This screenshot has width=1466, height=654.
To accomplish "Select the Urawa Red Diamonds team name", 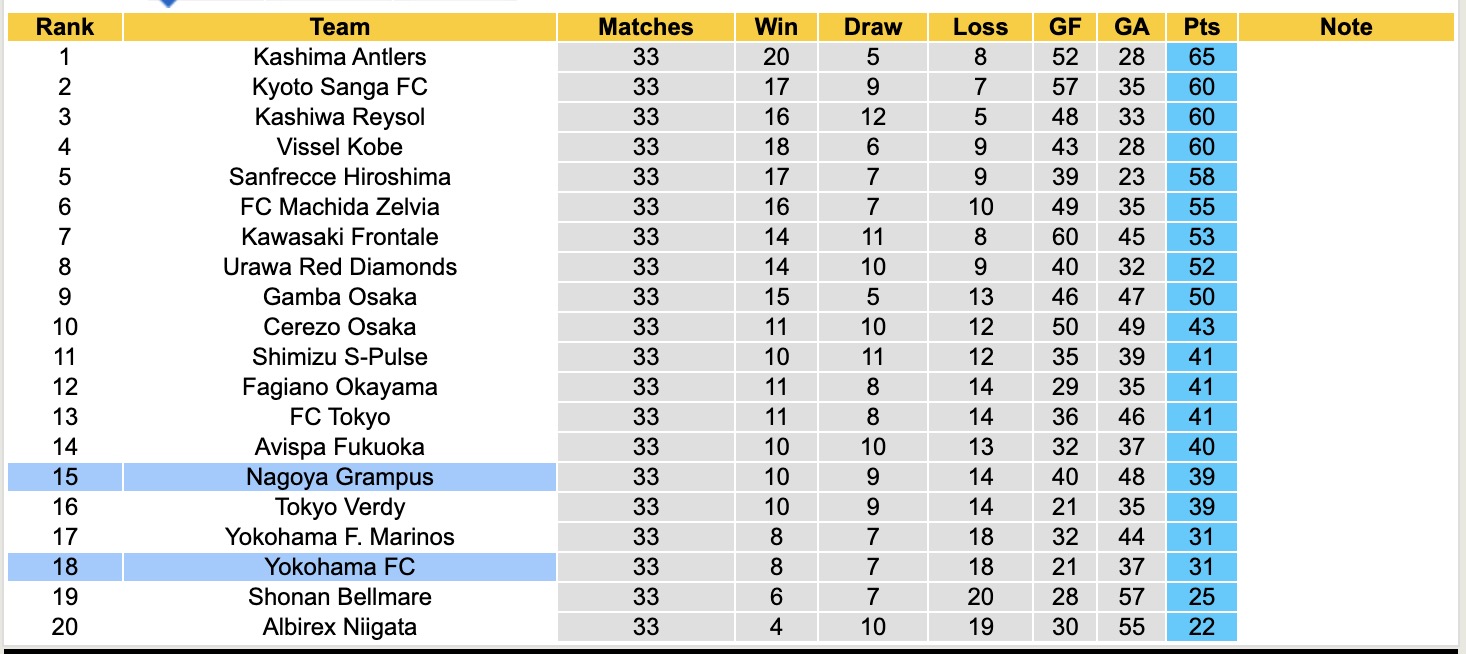I will pos(340,267).
